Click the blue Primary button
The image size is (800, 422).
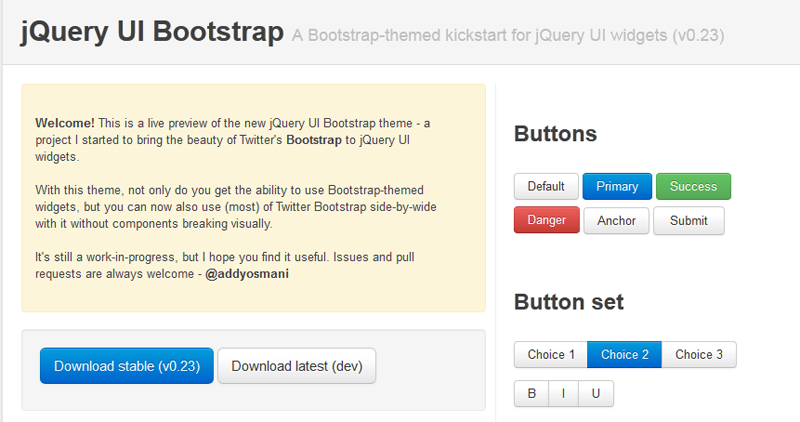[617, 186]
